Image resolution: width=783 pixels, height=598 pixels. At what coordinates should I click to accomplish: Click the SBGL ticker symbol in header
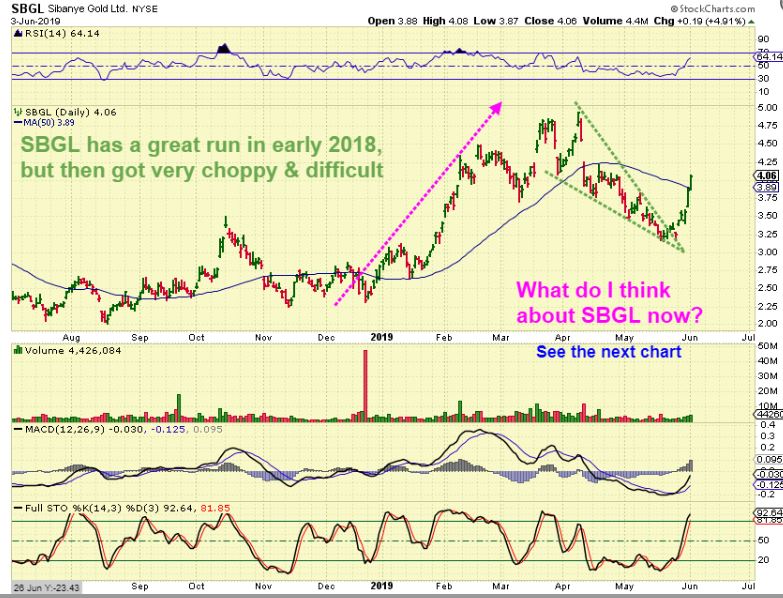tap(27, 9)
